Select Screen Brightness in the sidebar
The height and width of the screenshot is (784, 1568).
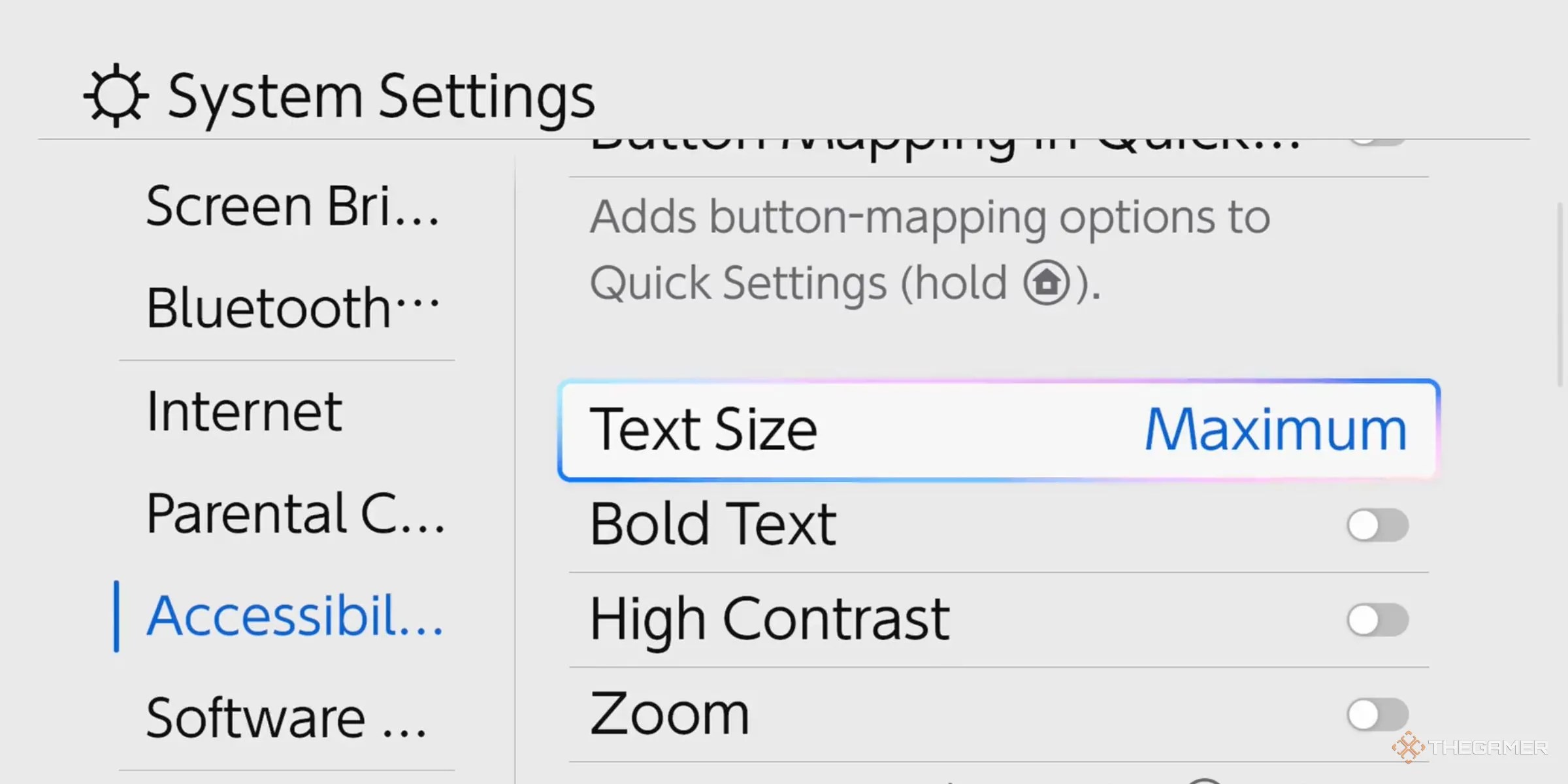tap(292, 206)
